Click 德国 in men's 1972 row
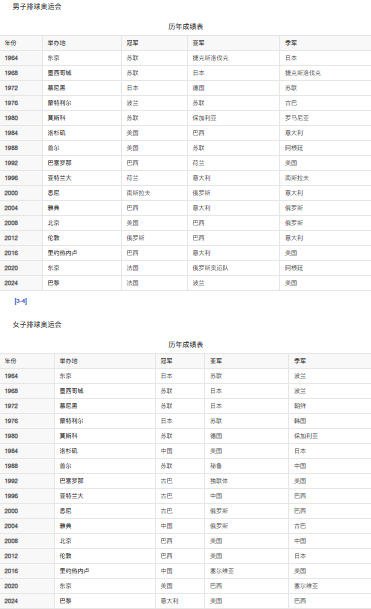 199,88
